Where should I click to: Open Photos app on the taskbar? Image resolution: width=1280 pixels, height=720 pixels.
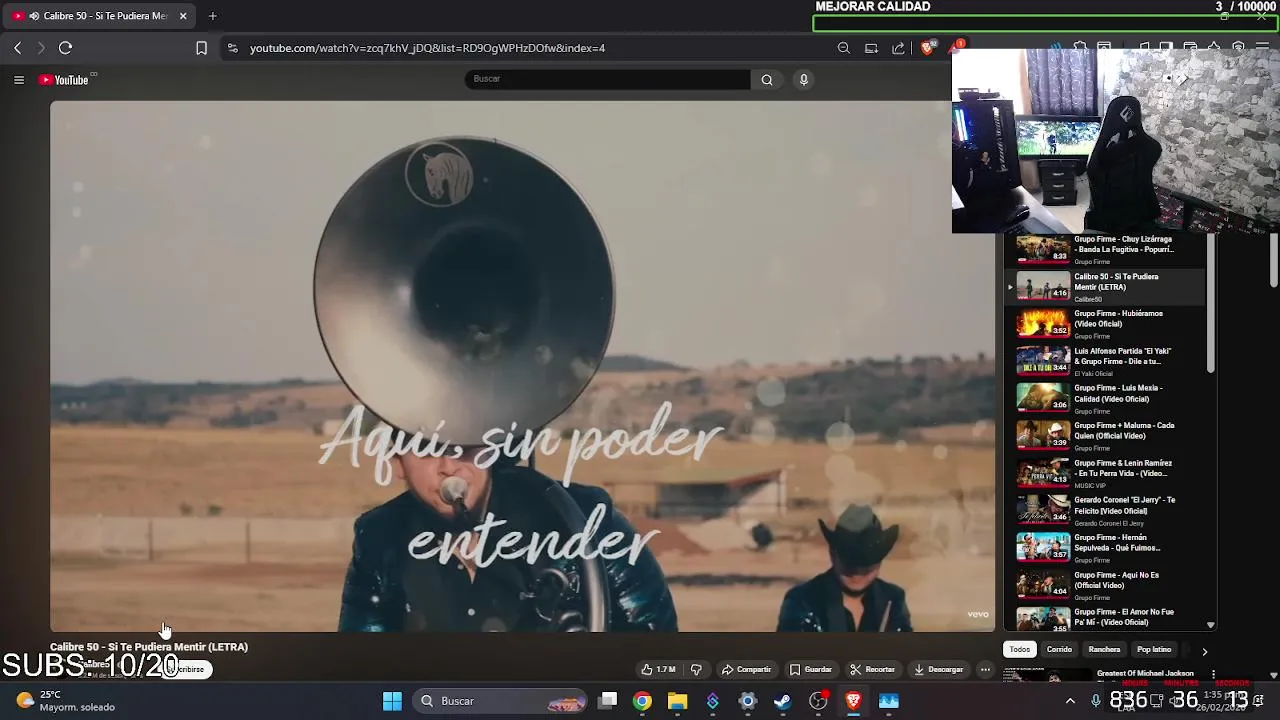click(x=889, y=701)
